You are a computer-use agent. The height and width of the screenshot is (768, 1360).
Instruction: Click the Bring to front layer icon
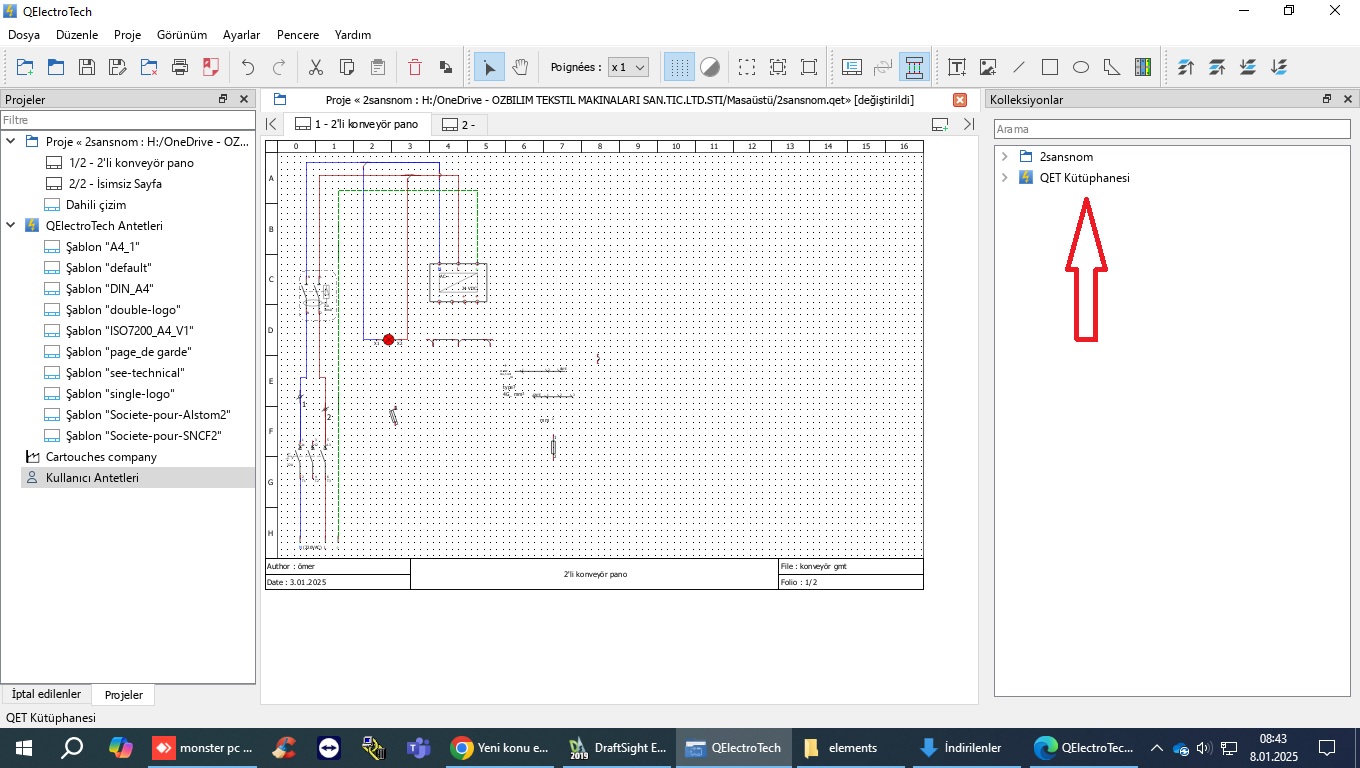point(1186,68)
